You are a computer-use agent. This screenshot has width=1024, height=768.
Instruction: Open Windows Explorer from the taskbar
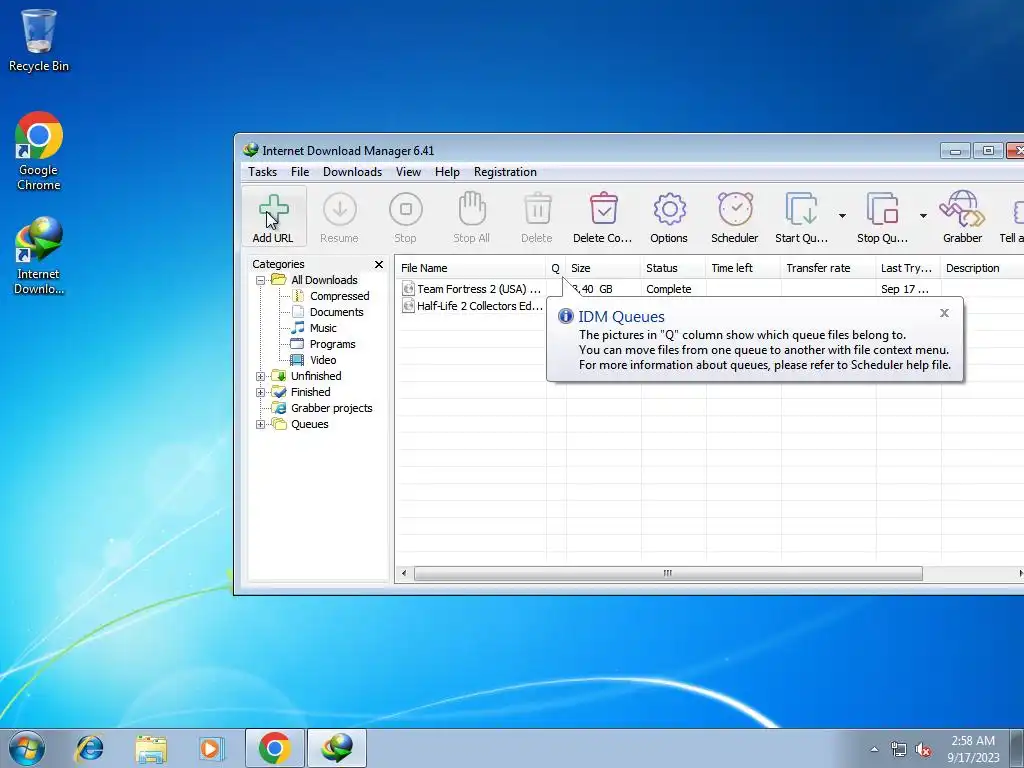(x=151, y=748)
